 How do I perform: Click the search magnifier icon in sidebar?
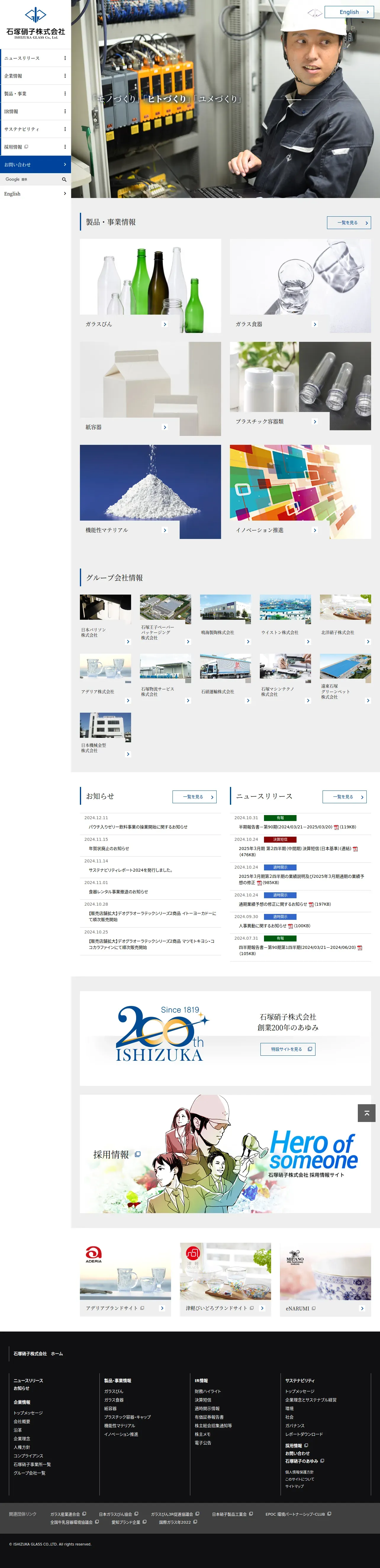64,180
